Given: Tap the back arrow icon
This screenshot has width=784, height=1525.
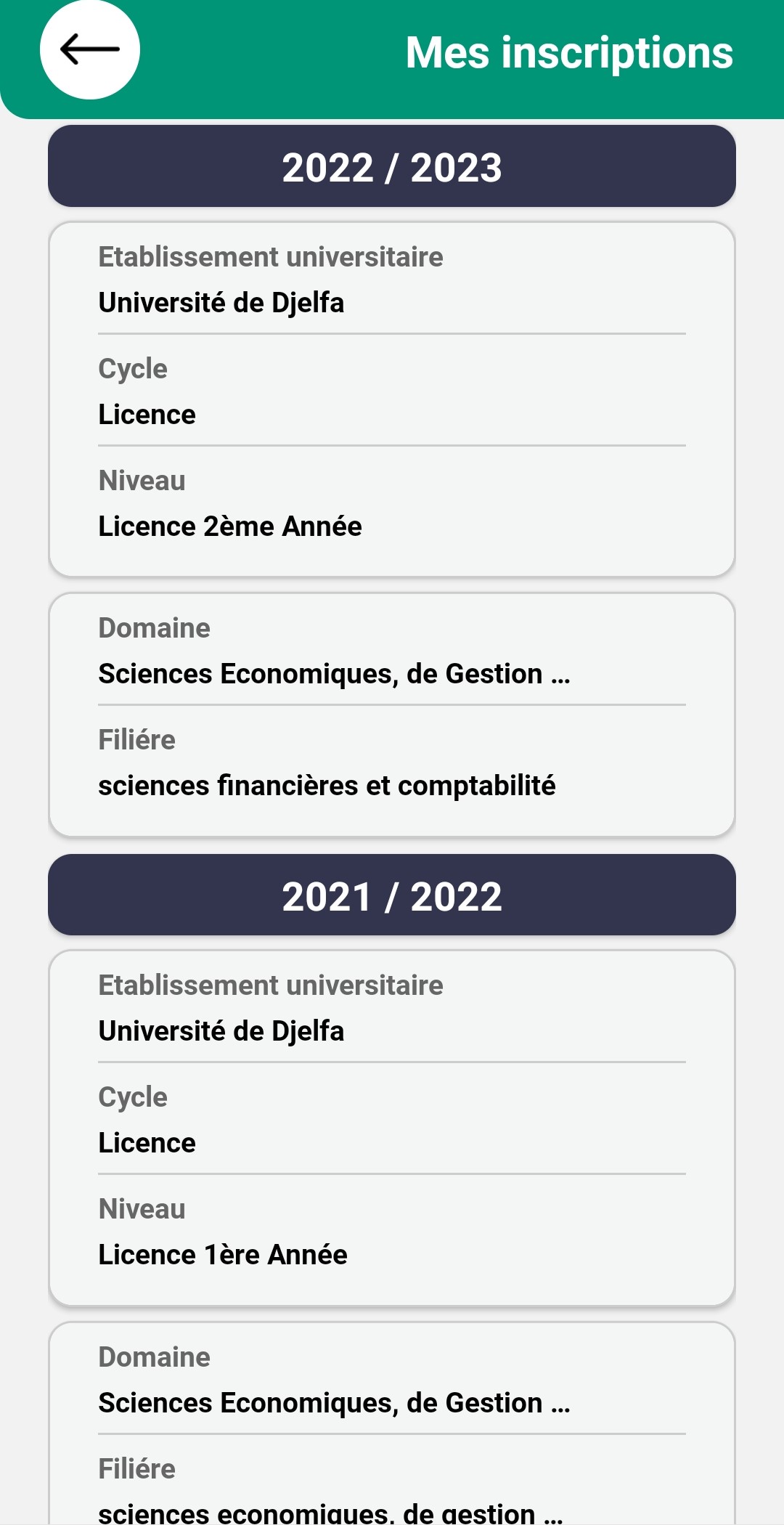Looking at the screenshot, I should pos(90,50).
